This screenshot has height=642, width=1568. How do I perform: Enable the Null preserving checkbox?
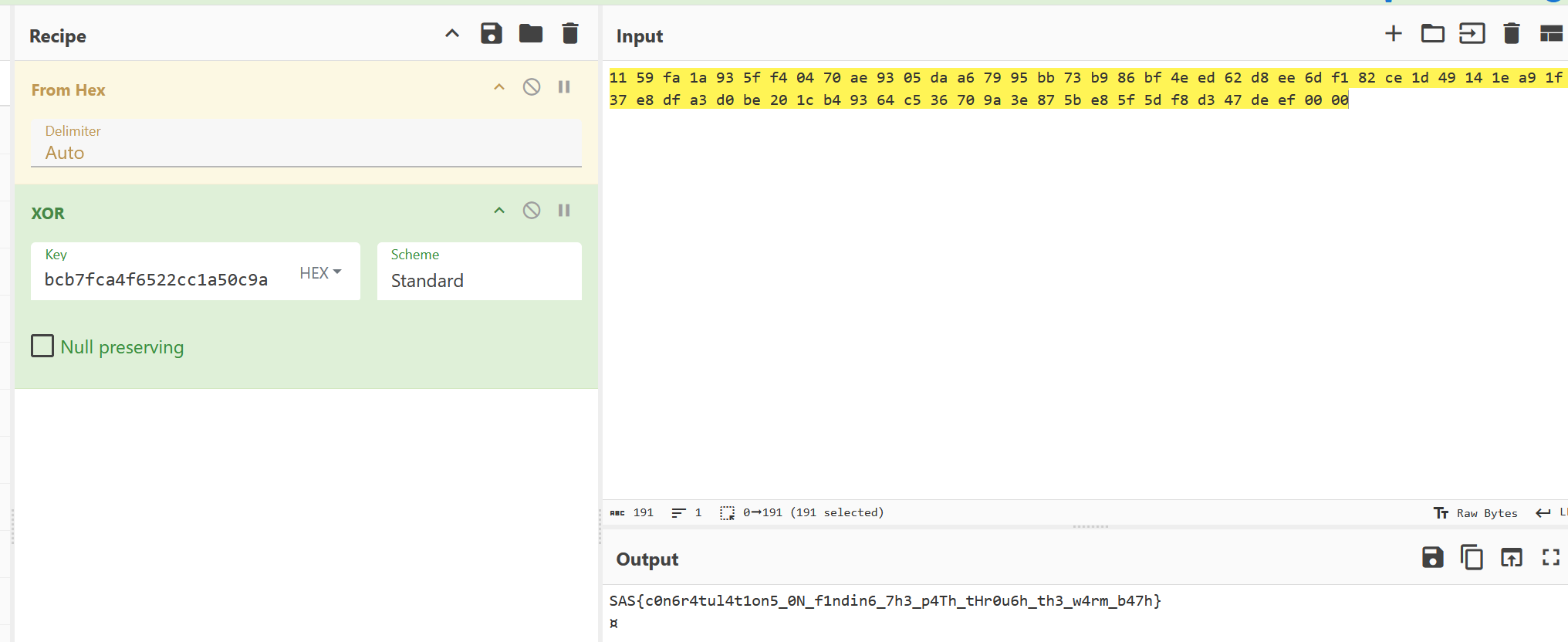click(42, 346)
